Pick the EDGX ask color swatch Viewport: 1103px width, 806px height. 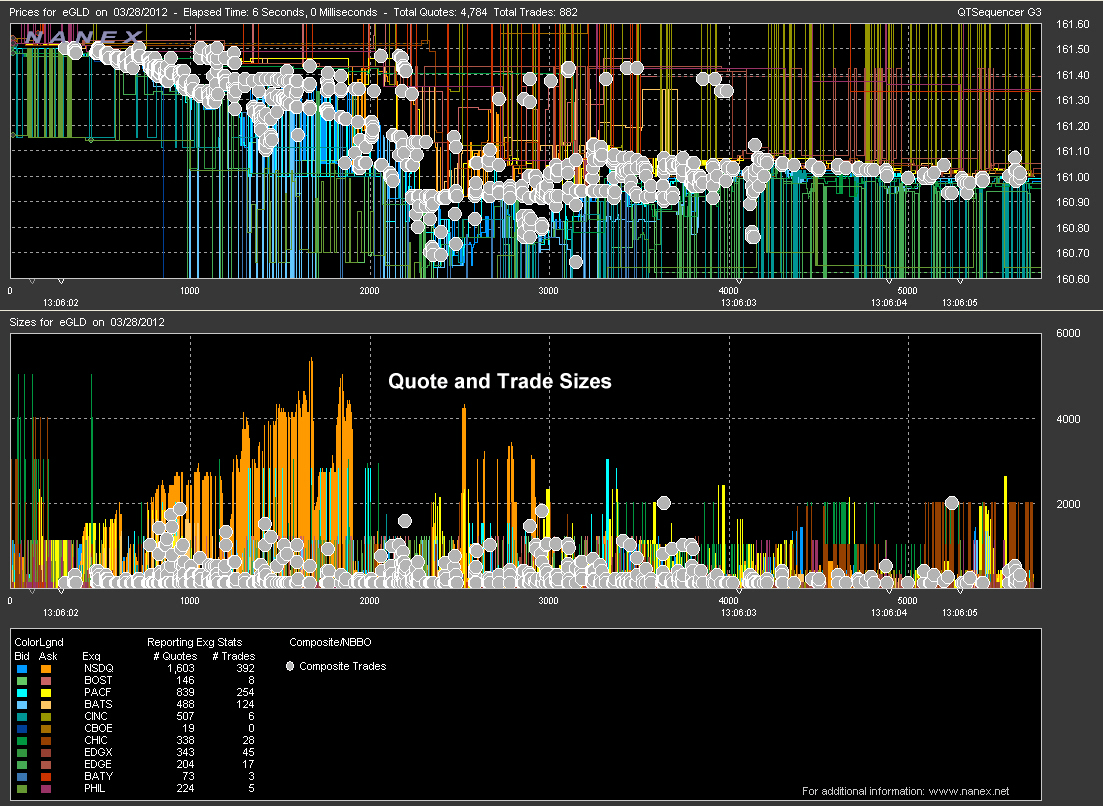[46, 753]
